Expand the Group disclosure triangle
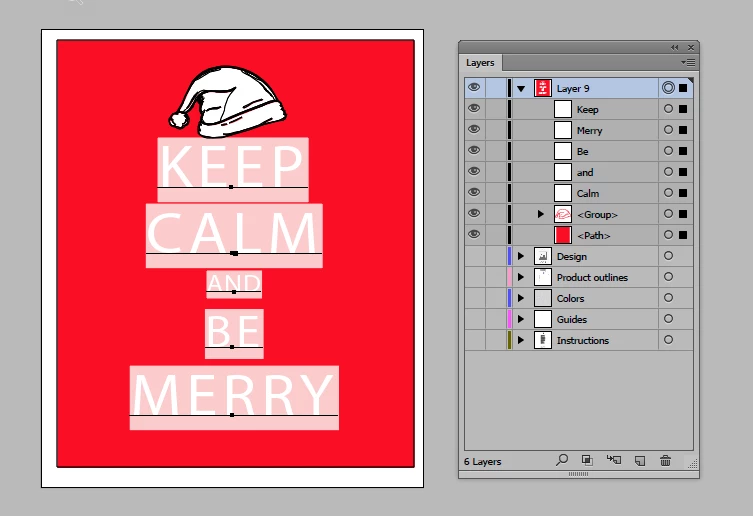 tap(541, 214)
